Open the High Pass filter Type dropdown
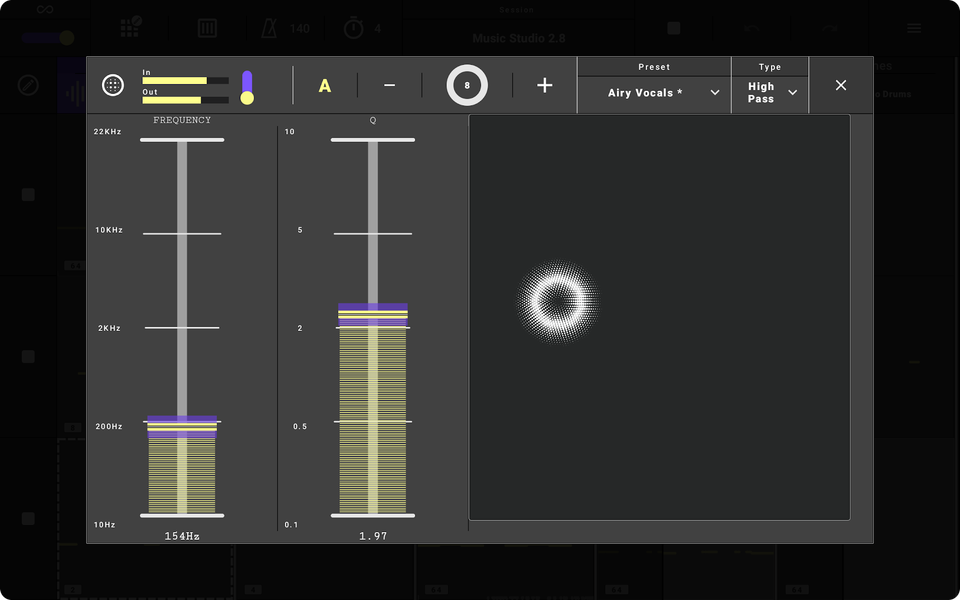The image size is (960, 600). 770,92
